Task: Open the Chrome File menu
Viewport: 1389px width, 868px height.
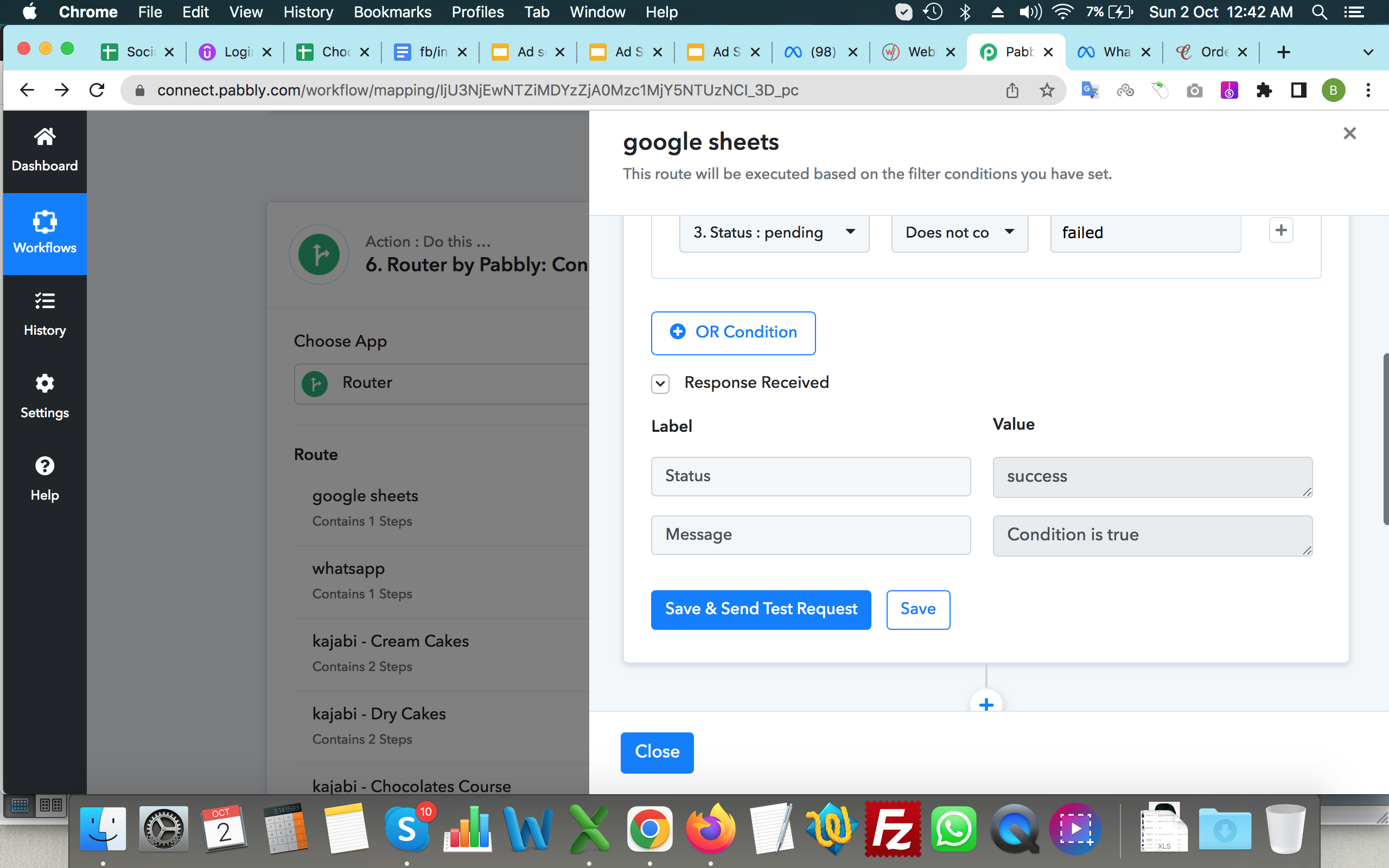Action: pyautogui.click(x=150, y=12)
